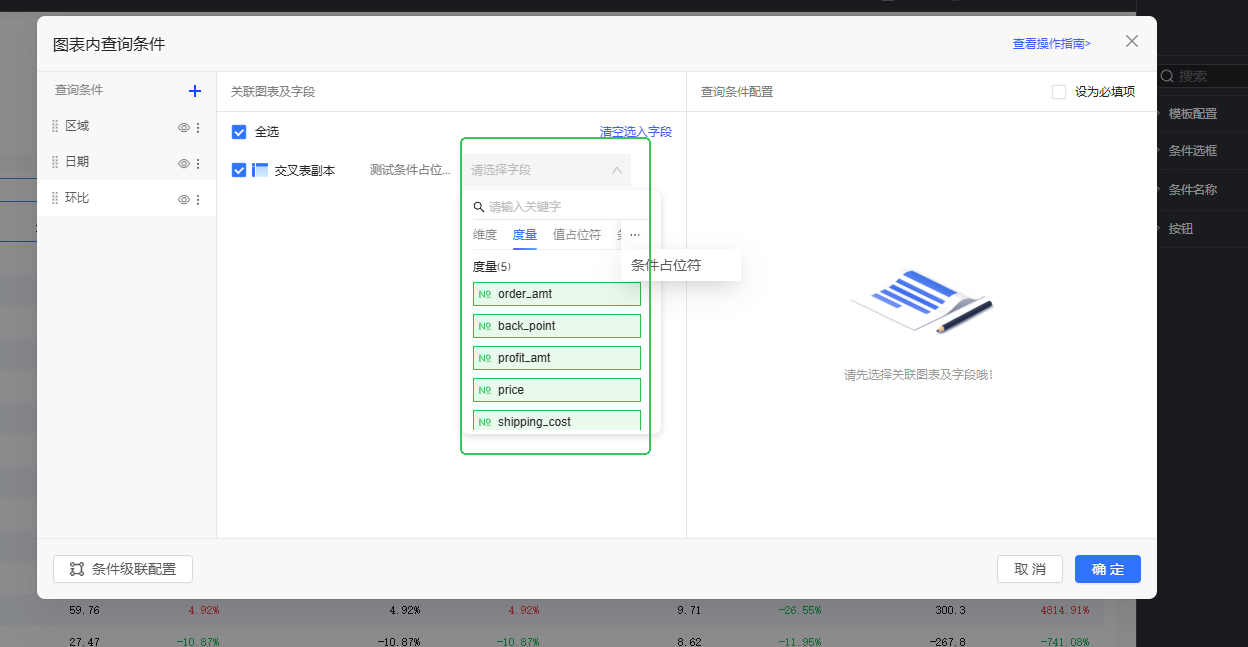Close the 图表内查询条件 dialog

pyautogui.click(x=1132, y=41)
